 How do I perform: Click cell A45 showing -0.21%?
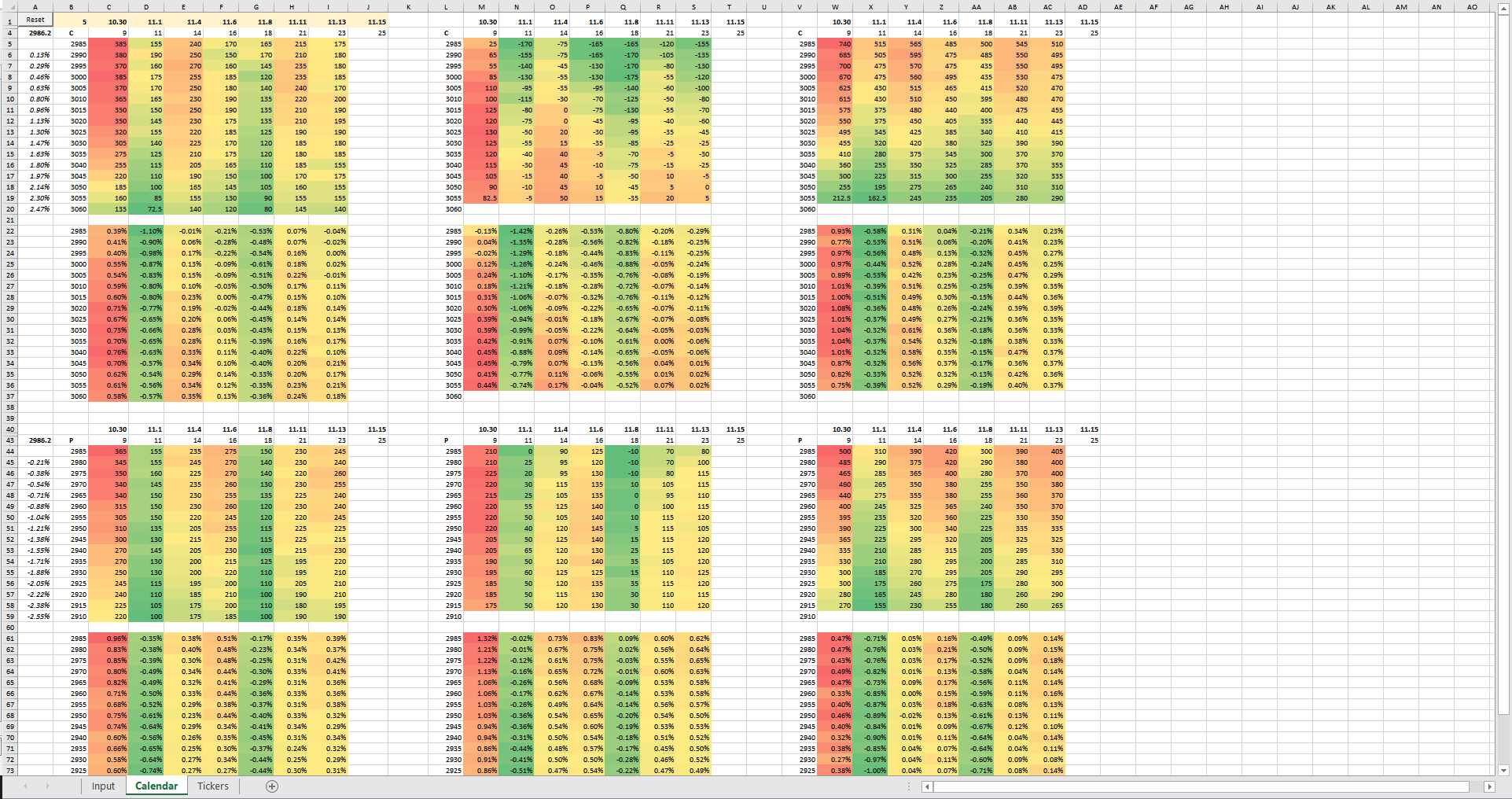[x=35, y=462]
